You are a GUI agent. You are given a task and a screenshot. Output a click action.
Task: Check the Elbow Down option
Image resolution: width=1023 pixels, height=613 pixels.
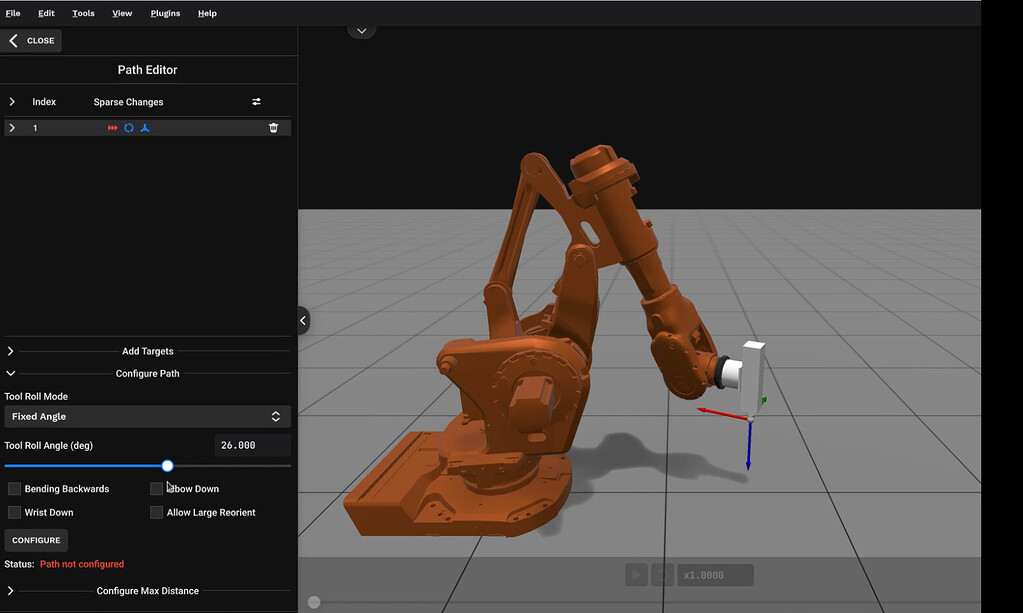click(x=156, y=488)
